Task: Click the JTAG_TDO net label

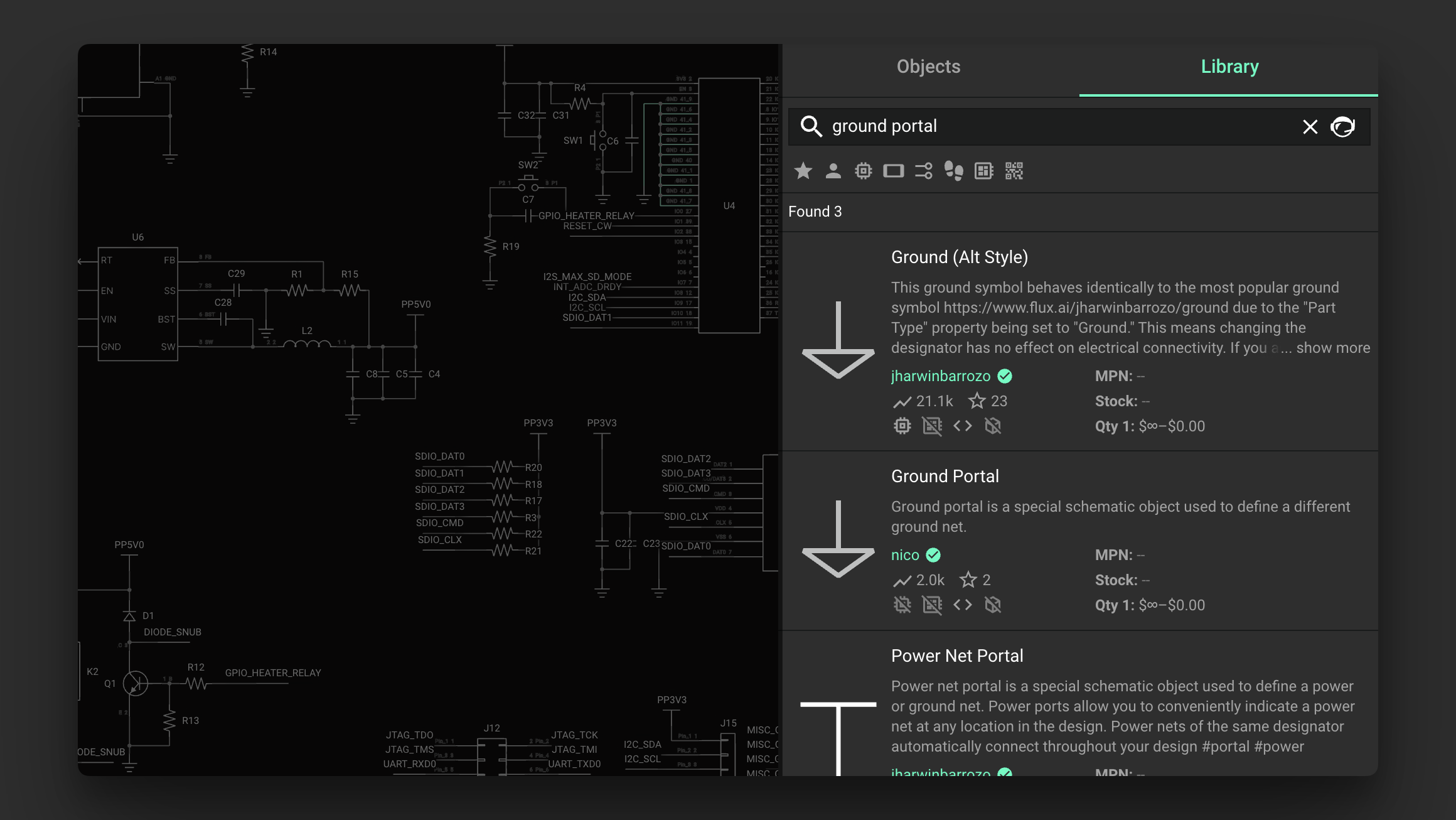Action: 409,735
